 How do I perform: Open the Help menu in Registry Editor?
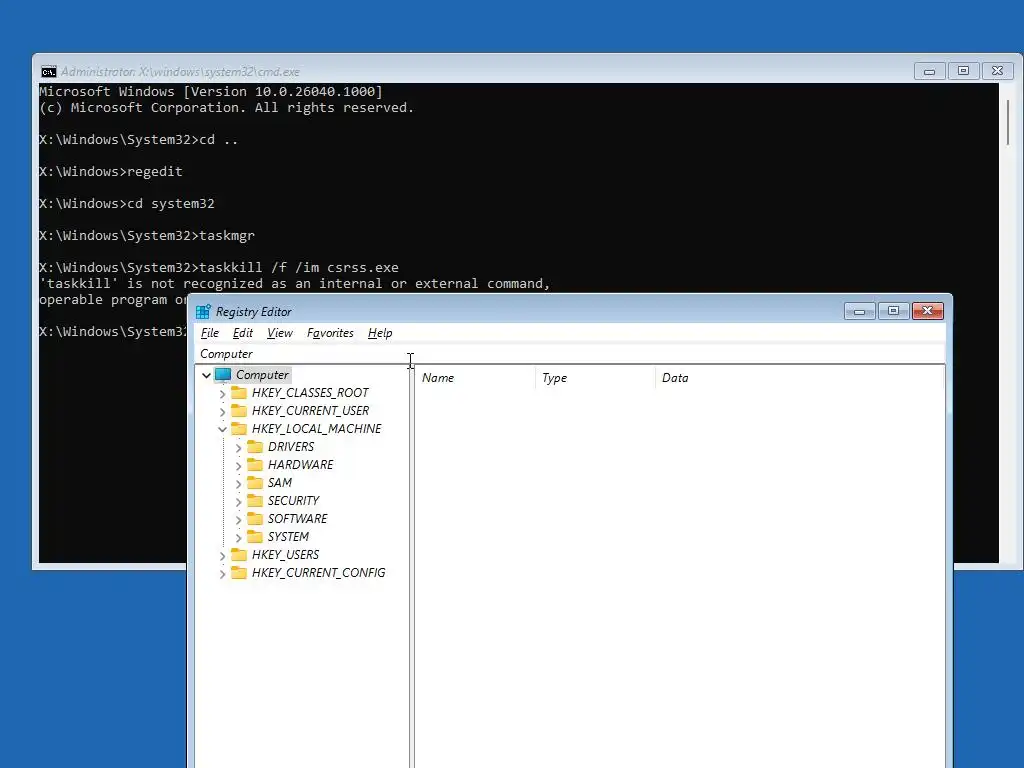coord(380,333)
